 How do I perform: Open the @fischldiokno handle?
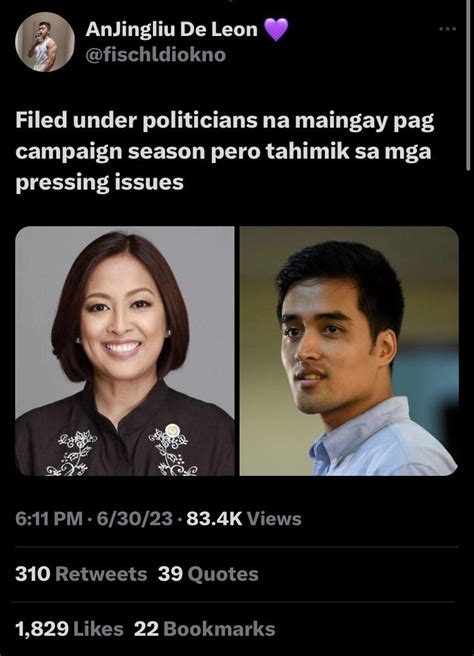[x=156, y=55]
